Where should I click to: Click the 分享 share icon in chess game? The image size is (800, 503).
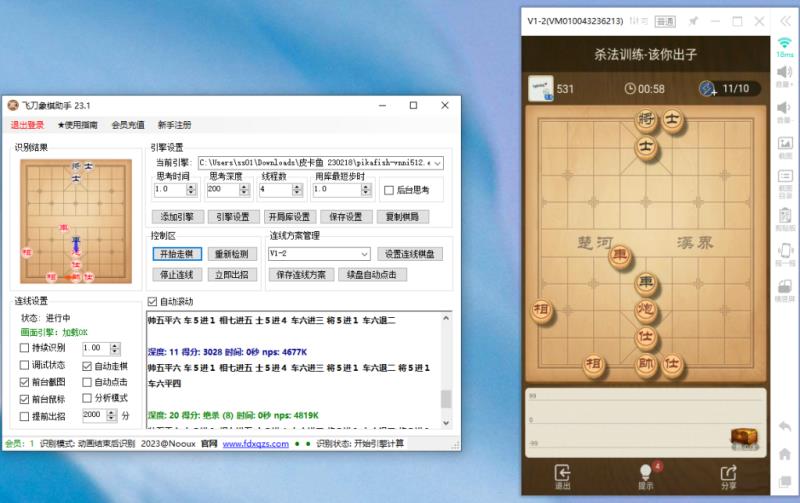click(728, 476)
